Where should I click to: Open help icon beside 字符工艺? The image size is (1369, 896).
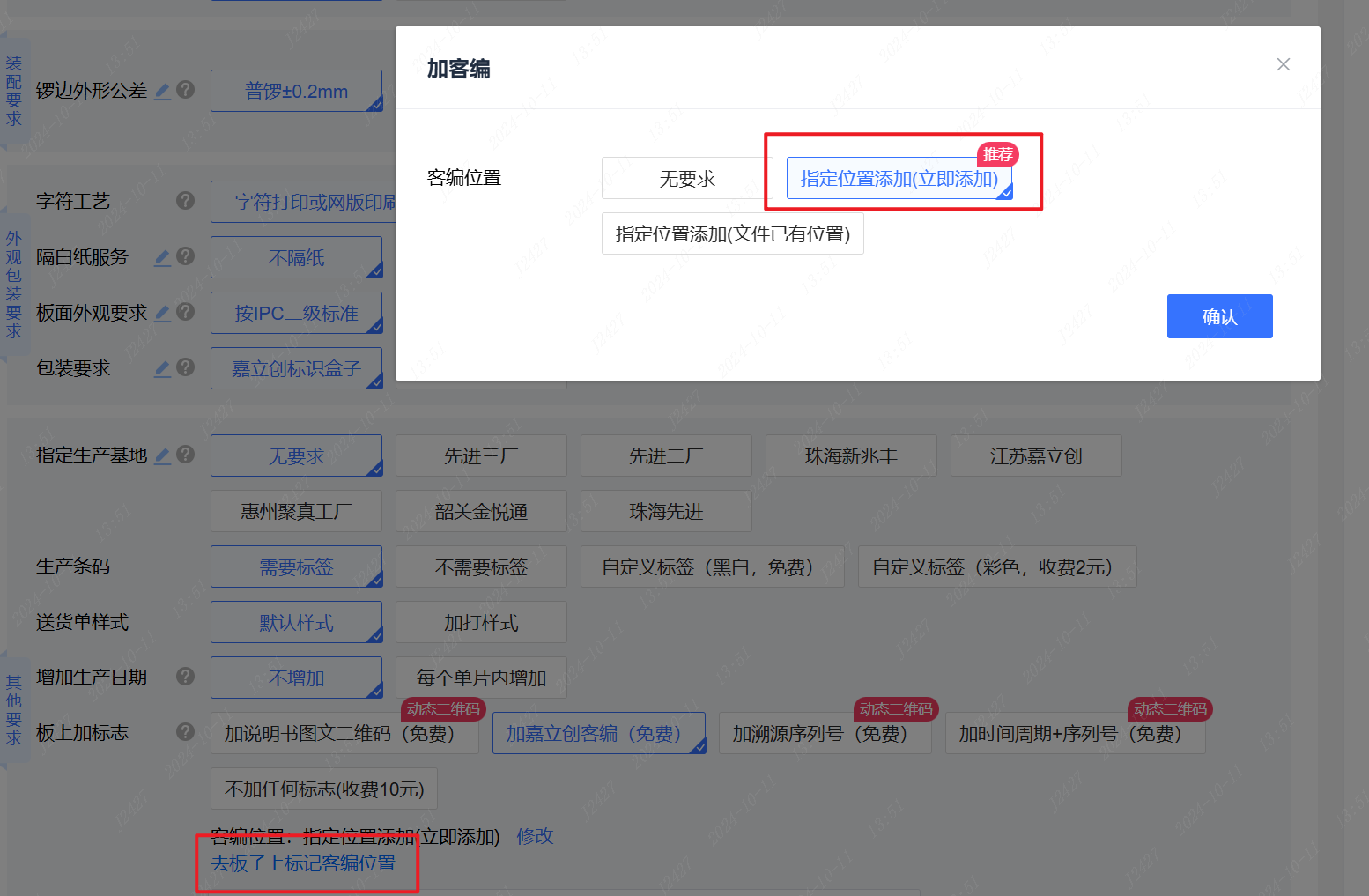click(185, 201)
